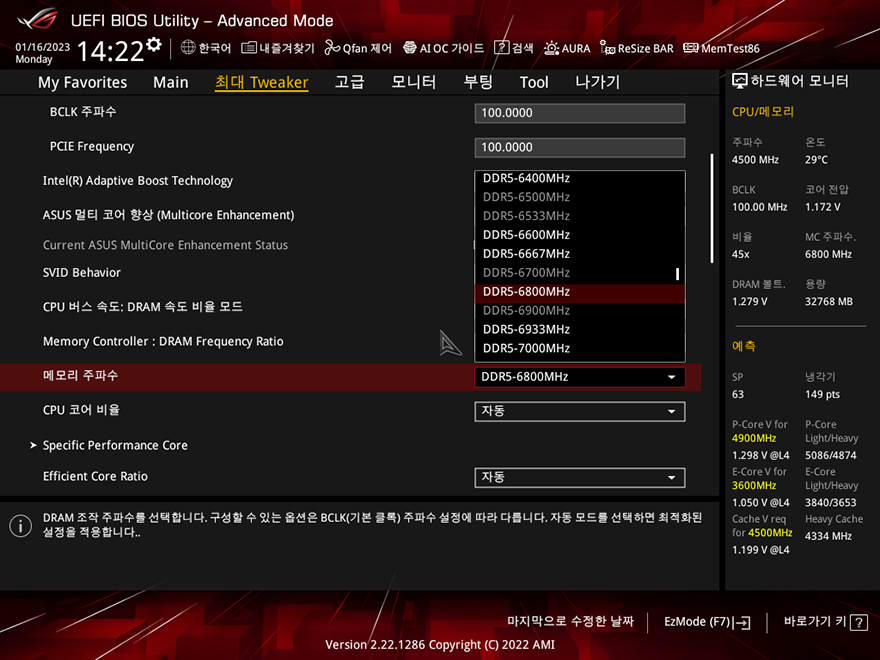Select Intel(R) Adaptive Boost Technology row

(138, 181)
